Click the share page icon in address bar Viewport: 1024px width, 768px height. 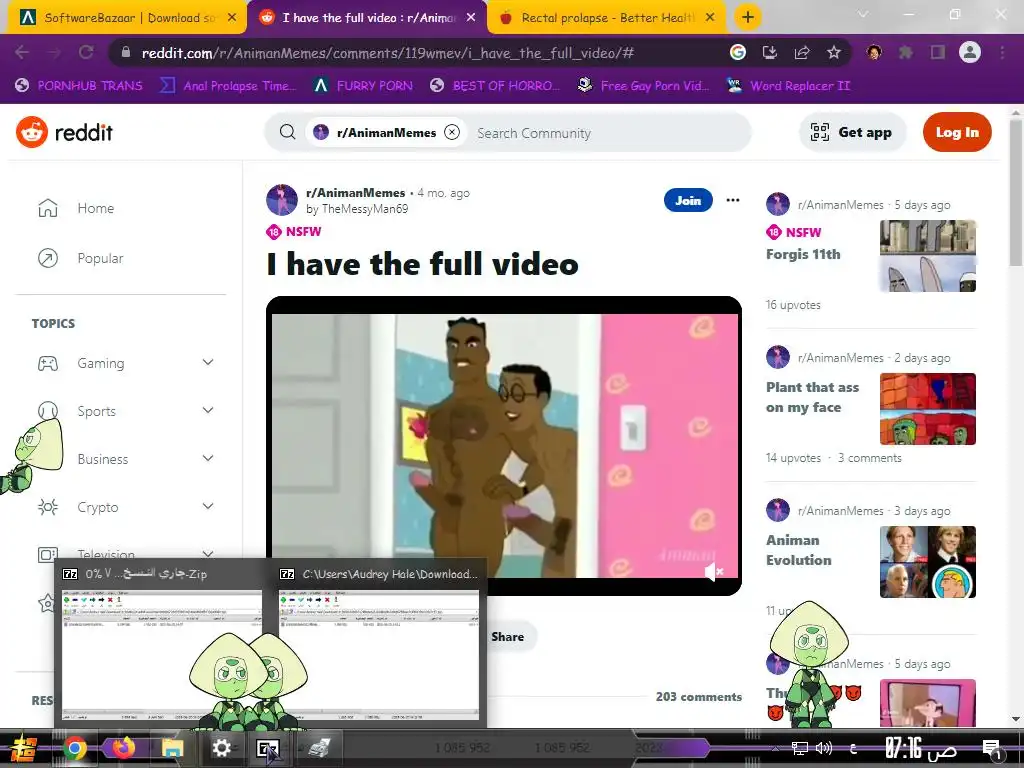(x=802, y=52)
